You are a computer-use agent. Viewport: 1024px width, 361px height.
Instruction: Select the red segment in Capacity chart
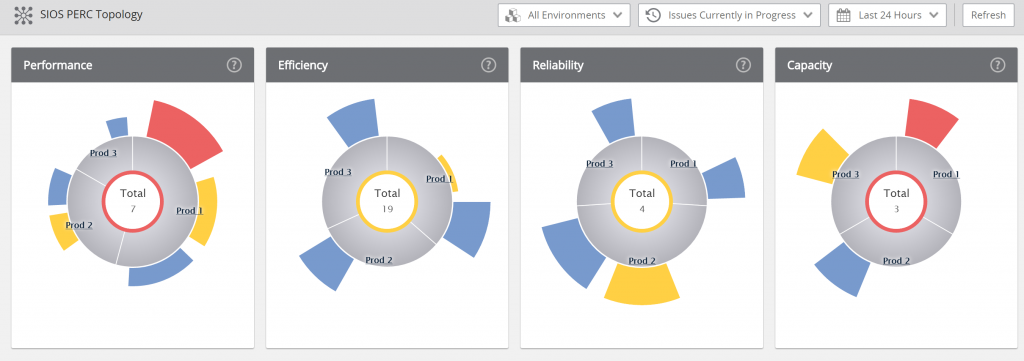pyautogui.click(x=930, y=122)
